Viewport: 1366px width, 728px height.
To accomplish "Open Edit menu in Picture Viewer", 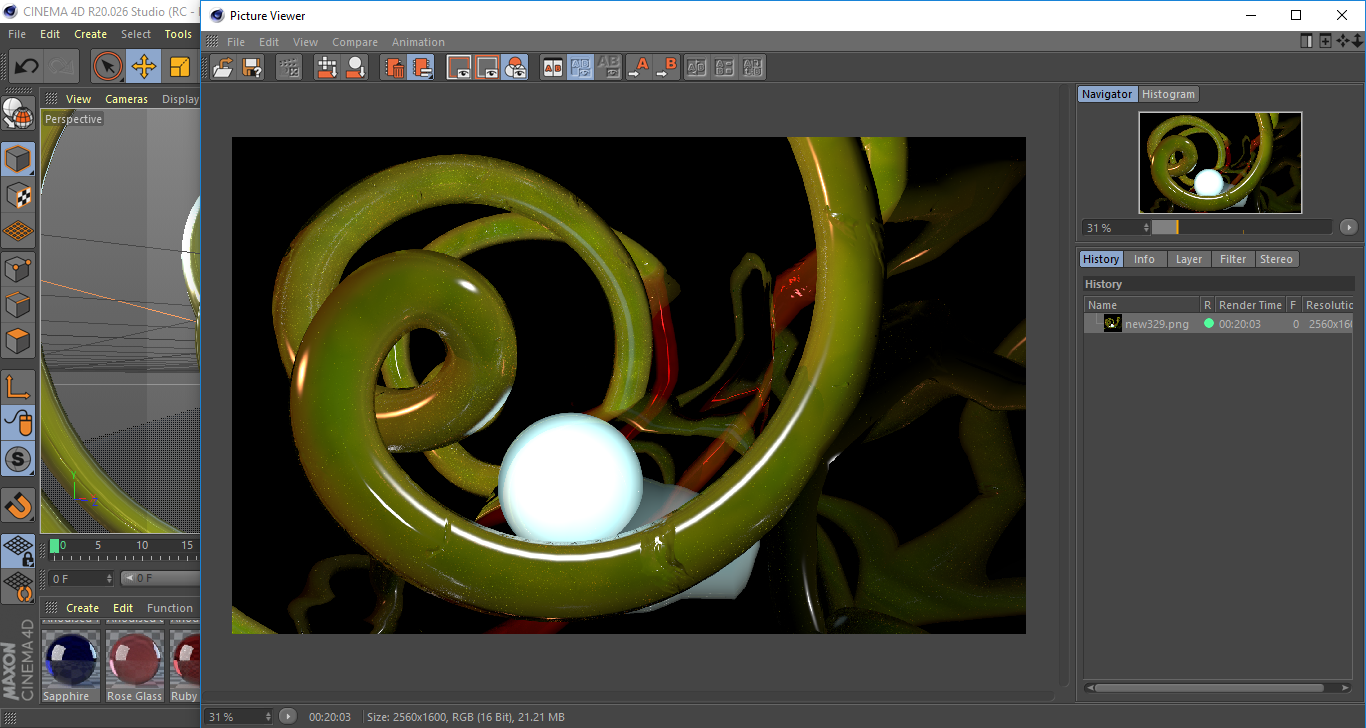I will click(x=269, y=42).
